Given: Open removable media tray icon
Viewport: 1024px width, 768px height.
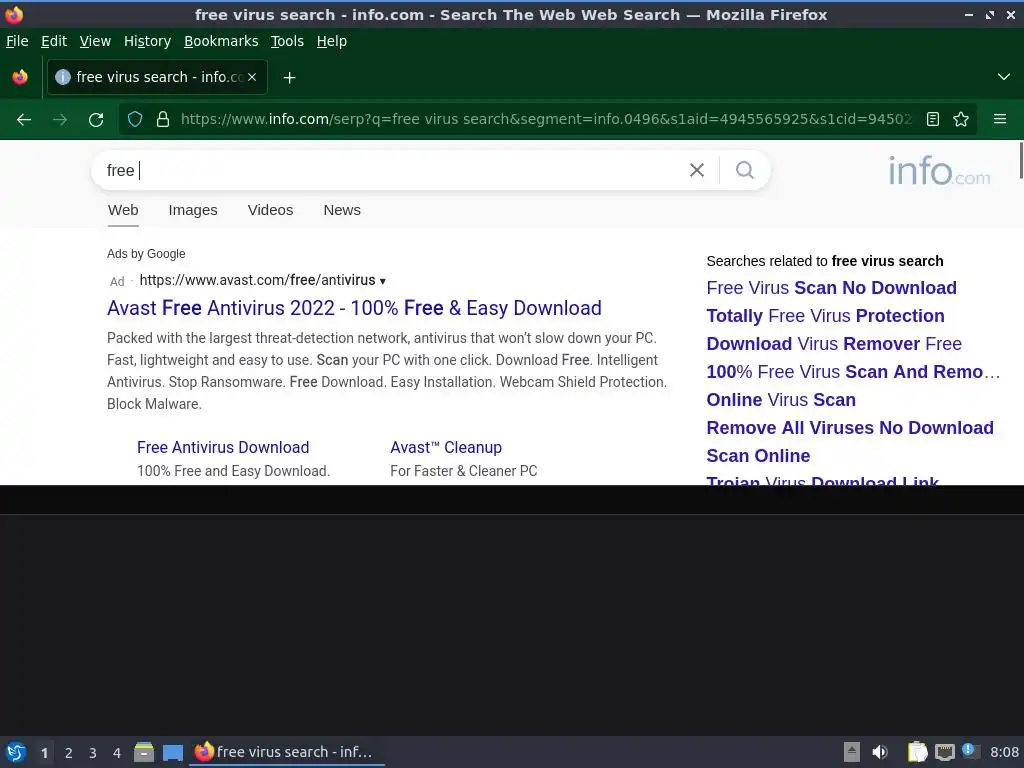Looking at the screenshot, I should click(x=852, y=752).
